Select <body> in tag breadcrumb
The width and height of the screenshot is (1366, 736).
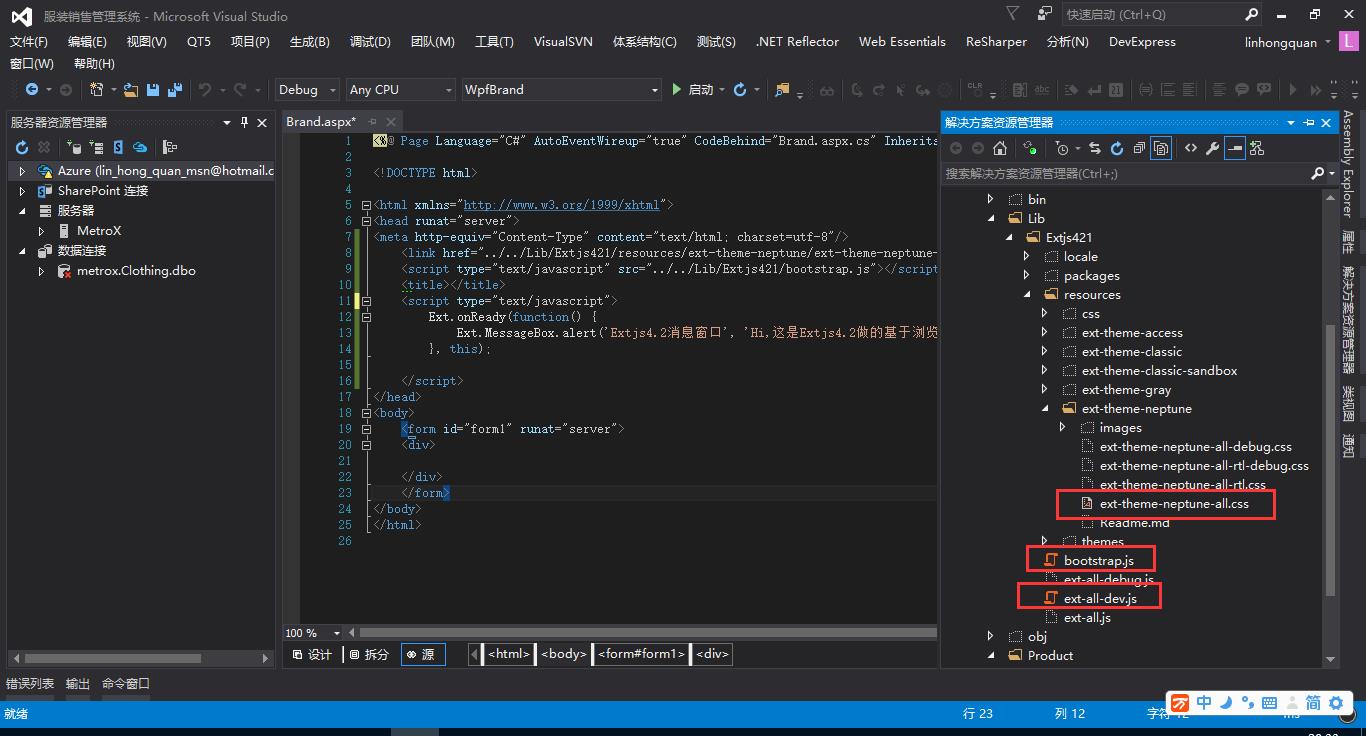point(564,654)
